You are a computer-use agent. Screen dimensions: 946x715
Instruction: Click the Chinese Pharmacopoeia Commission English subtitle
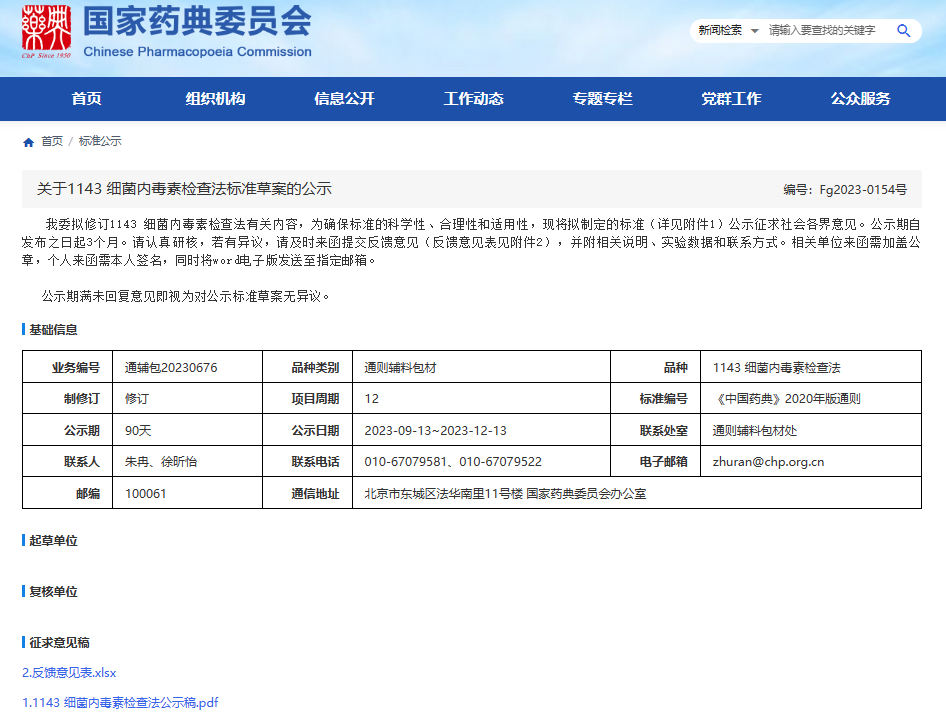(197, 52)
